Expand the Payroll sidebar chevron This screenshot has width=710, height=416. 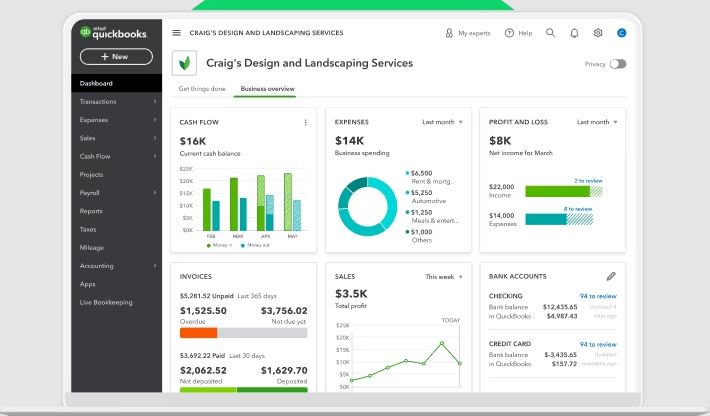[155, 192]
